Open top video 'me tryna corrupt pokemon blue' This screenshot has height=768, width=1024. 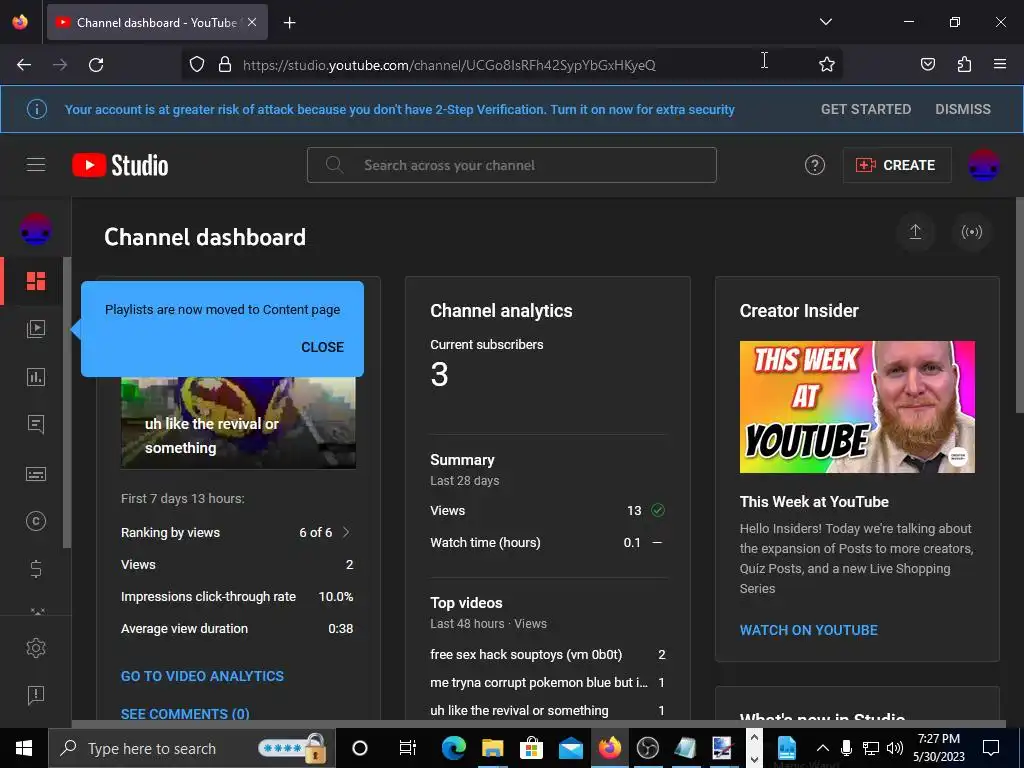(539, 682)
